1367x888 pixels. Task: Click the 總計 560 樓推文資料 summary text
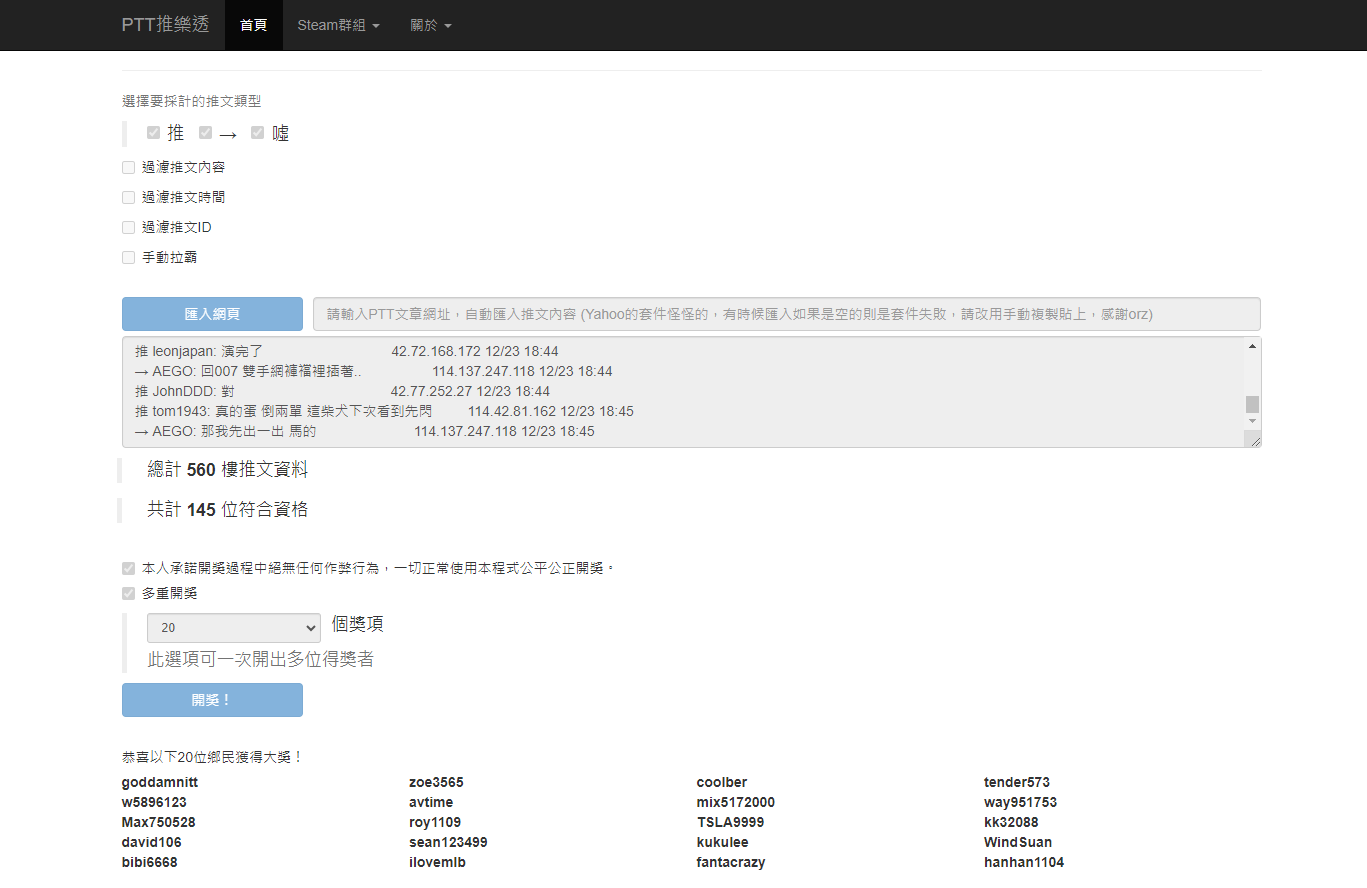click(227, 470)
